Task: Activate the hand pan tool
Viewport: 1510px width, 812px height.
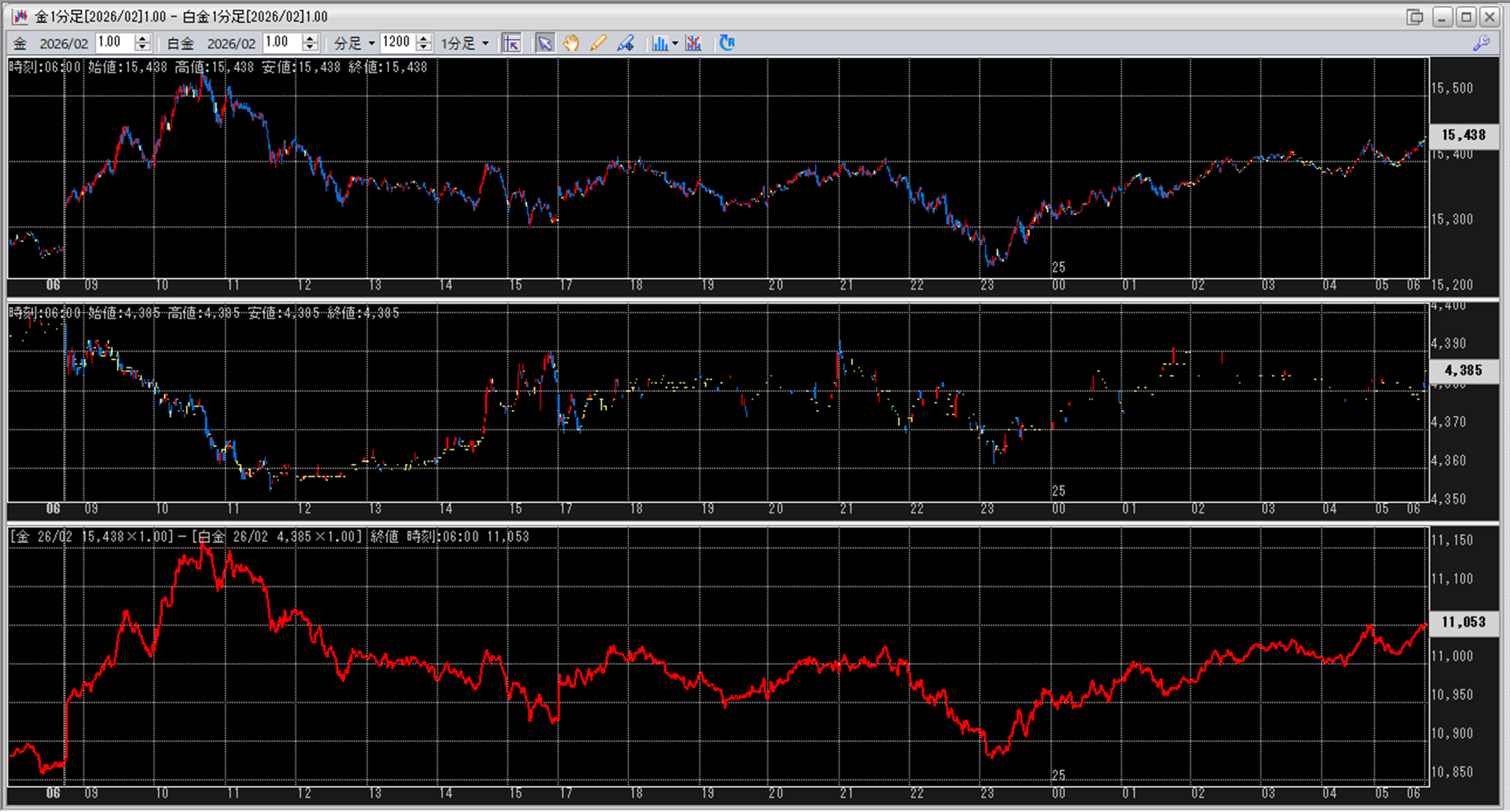Action: (571, 43)
